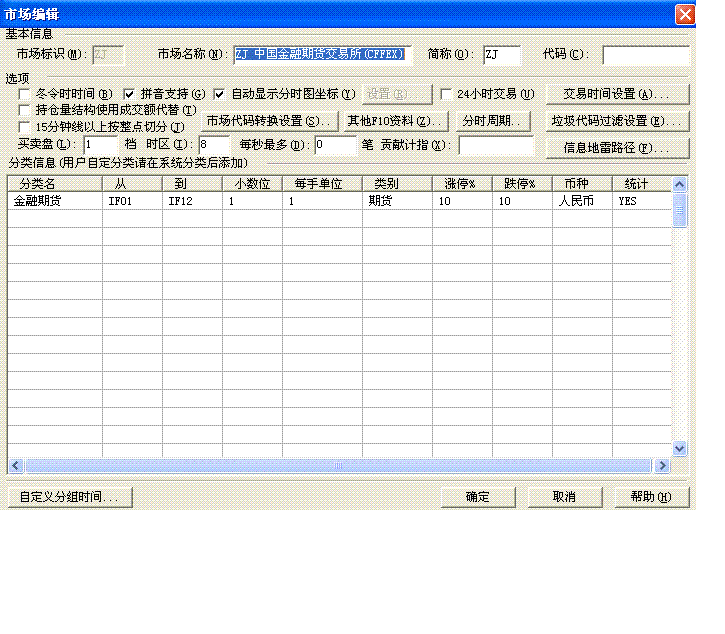
Task: Open 垃圾代码过滤设置 dialog
Action: [x=617, y=121]
